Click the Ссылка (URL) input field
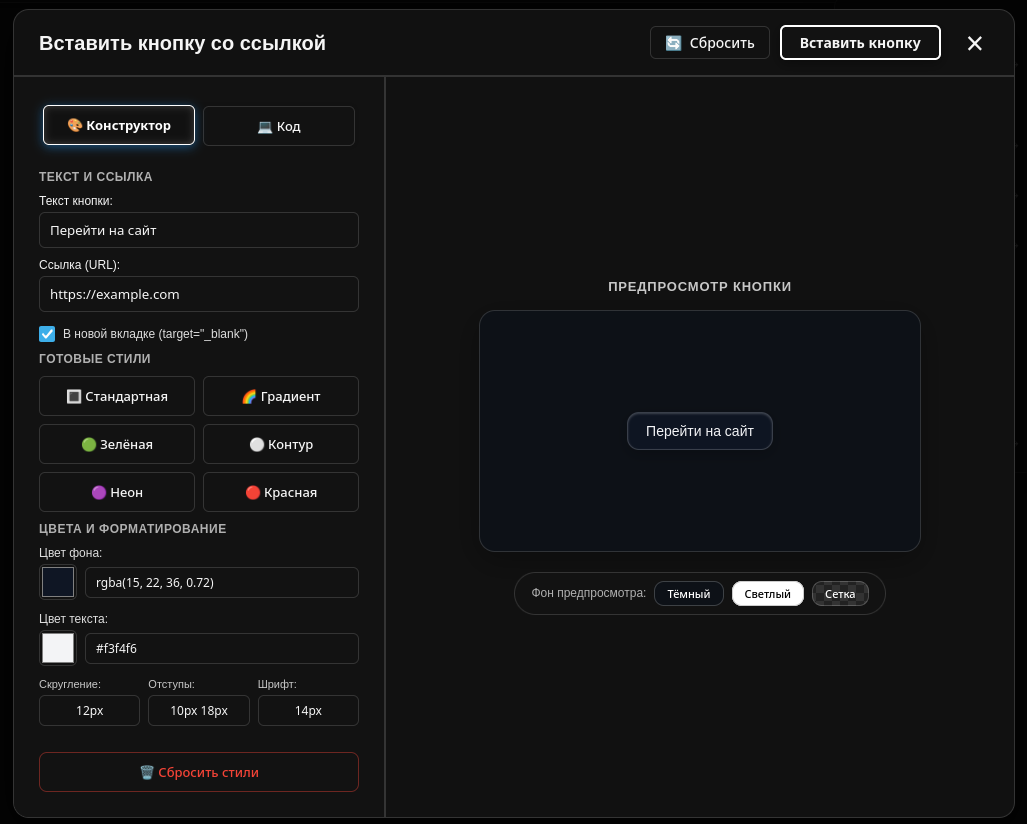This screenshot has height=824, width=1027. [x=198, y=294]
